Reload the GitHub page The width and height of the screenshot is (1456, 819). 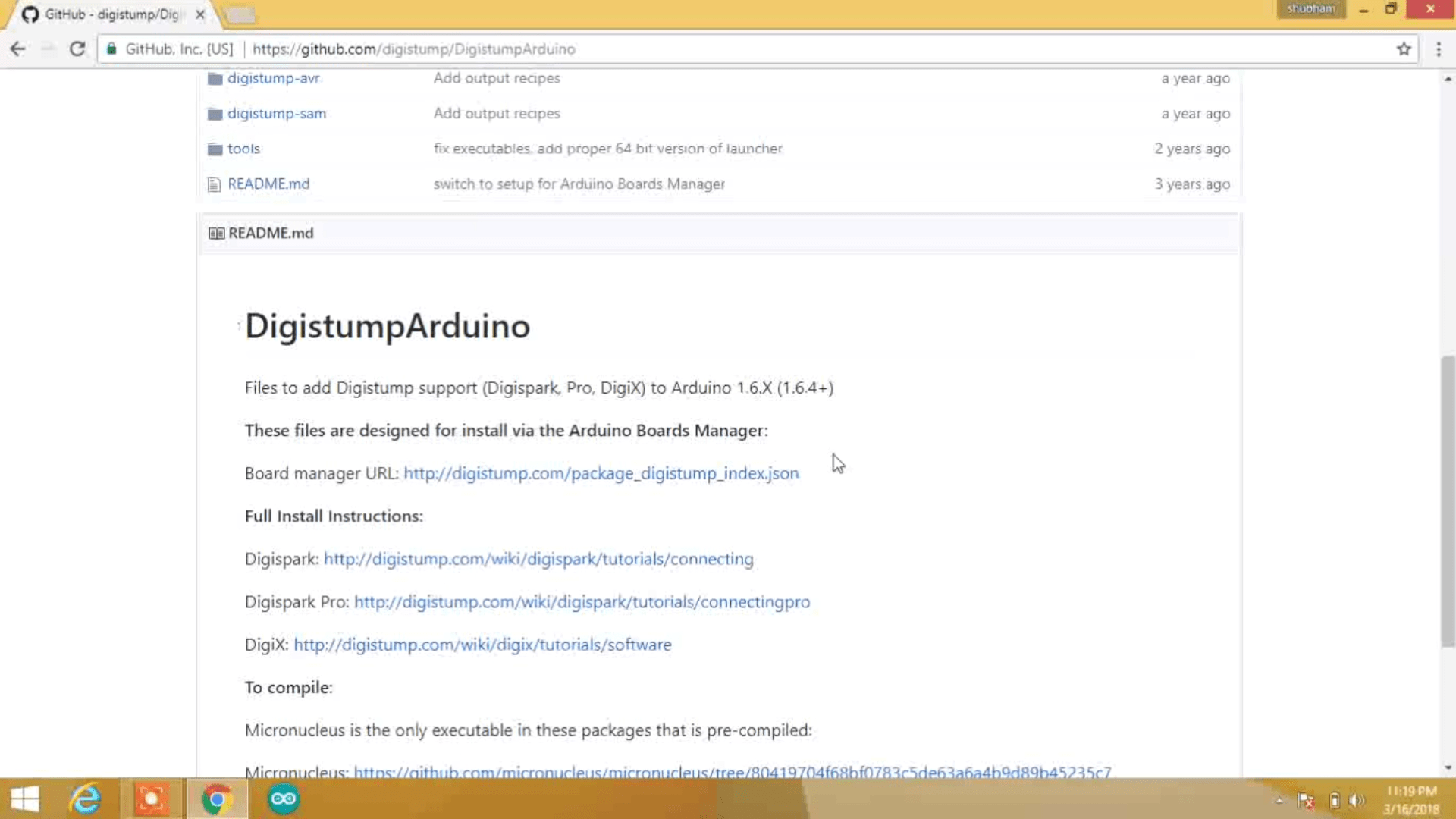tap(77, 49)
